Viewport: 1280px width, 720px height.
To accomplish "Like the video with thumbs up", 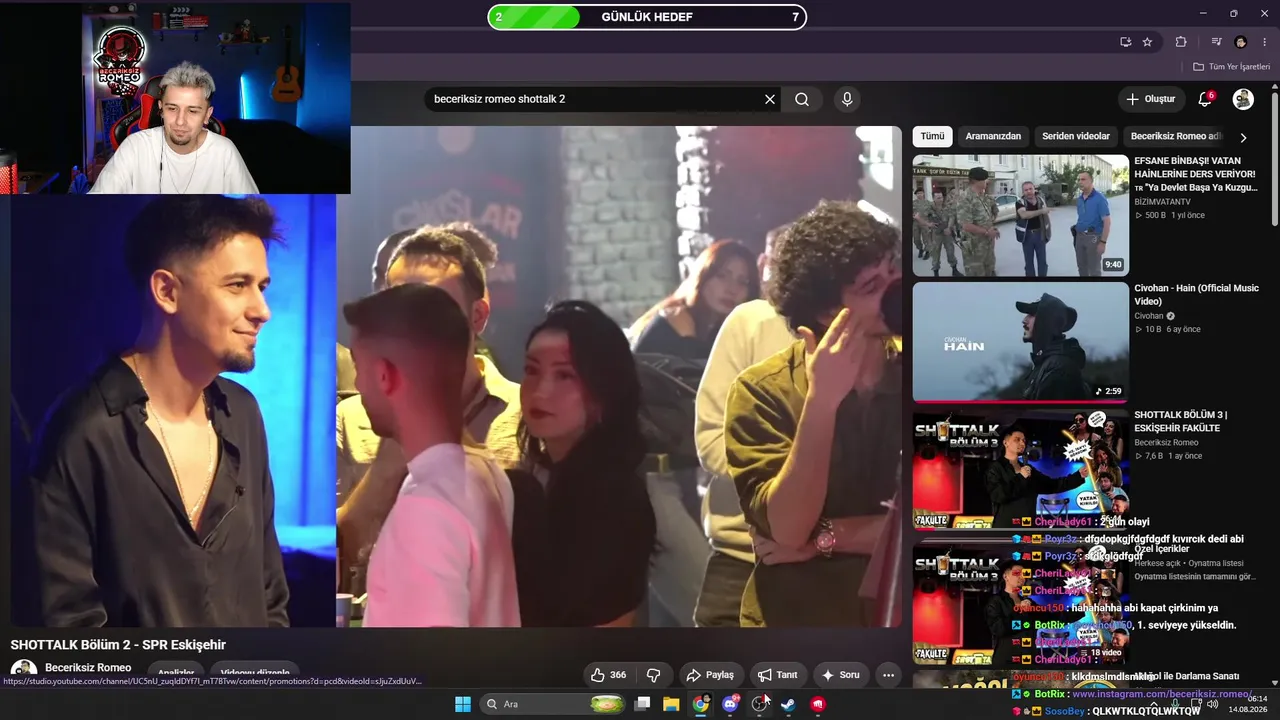I will coord(608,675).
